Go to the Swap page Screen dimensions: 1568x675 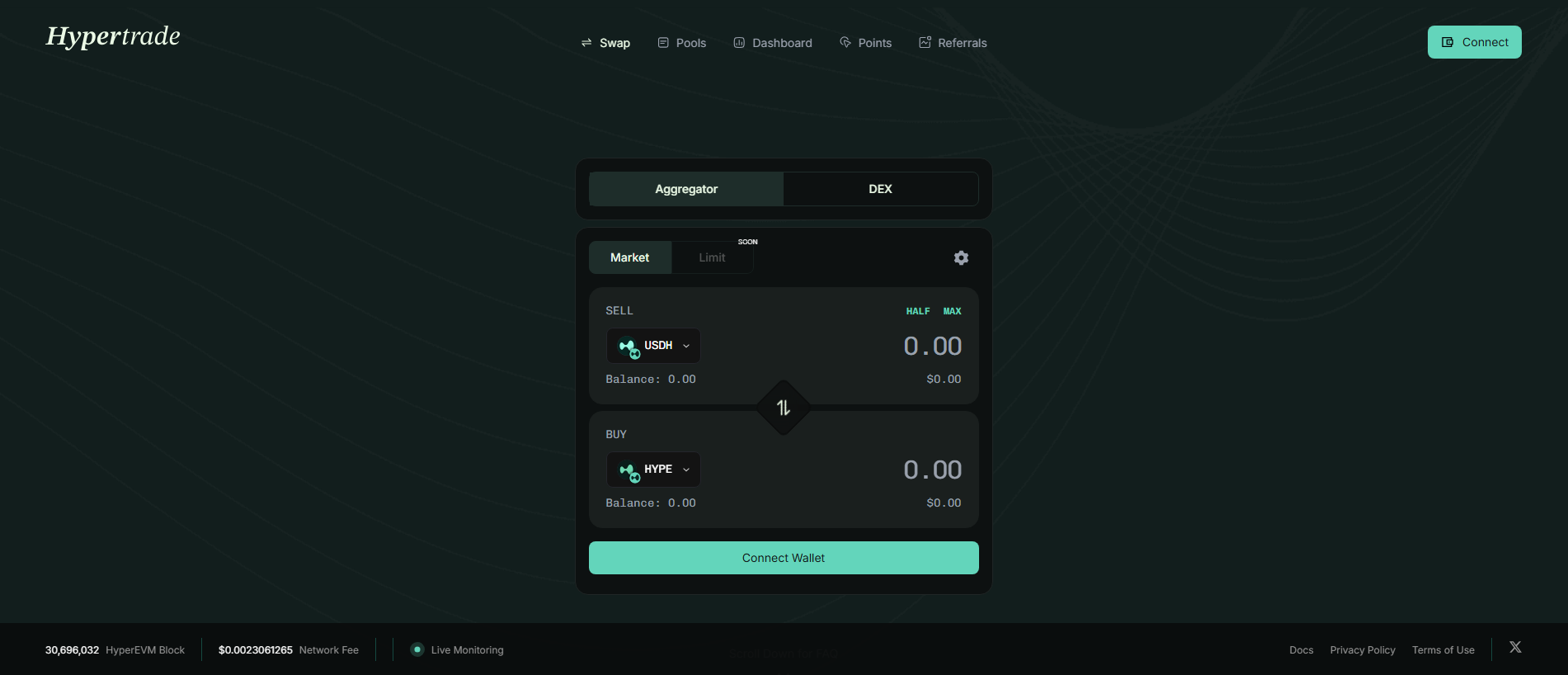pos(605,43)
